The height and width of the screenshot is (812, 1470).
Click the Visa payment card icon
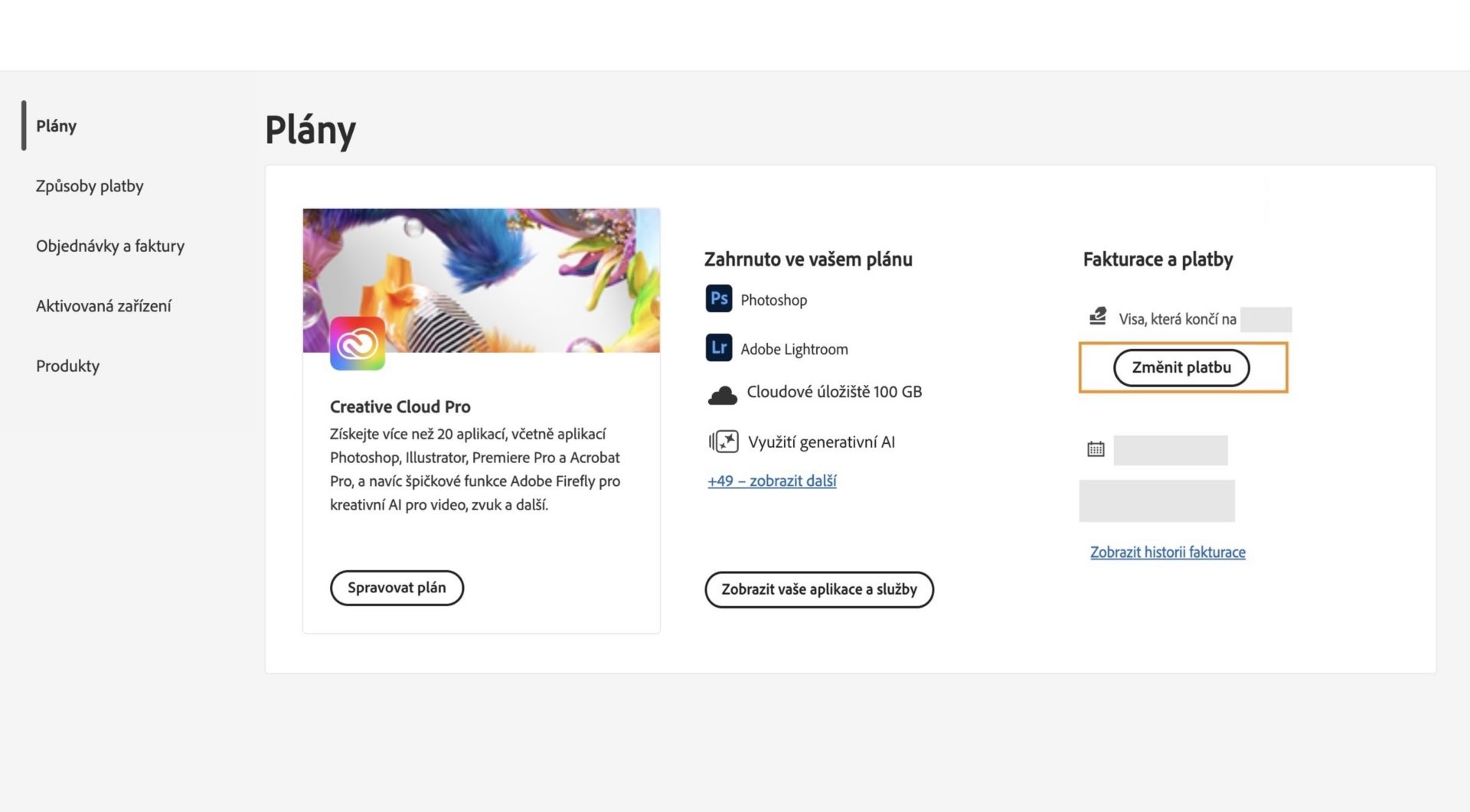(1097, 316)
